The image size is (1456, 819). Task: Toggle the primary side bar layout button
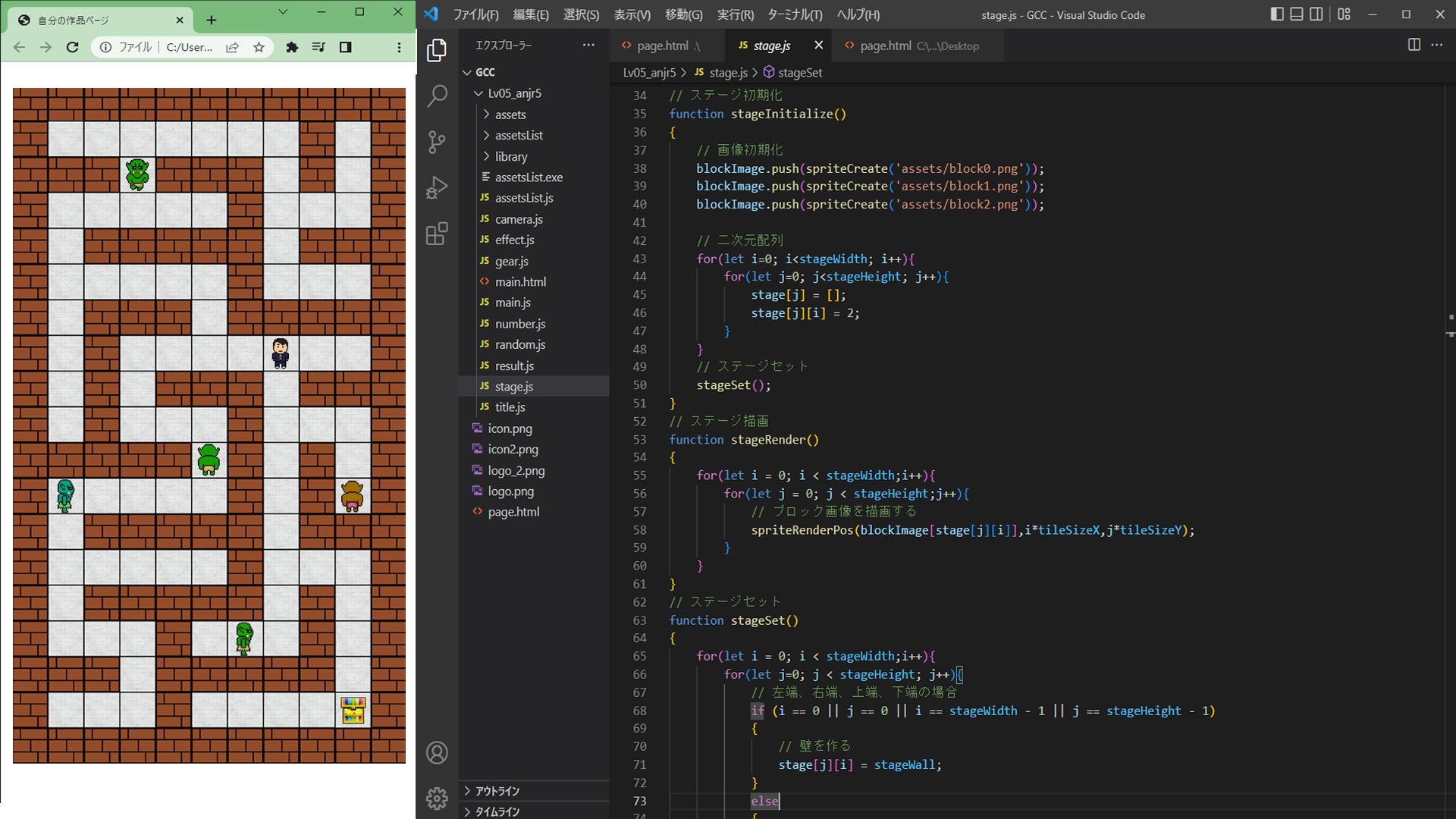(1277, 14)
